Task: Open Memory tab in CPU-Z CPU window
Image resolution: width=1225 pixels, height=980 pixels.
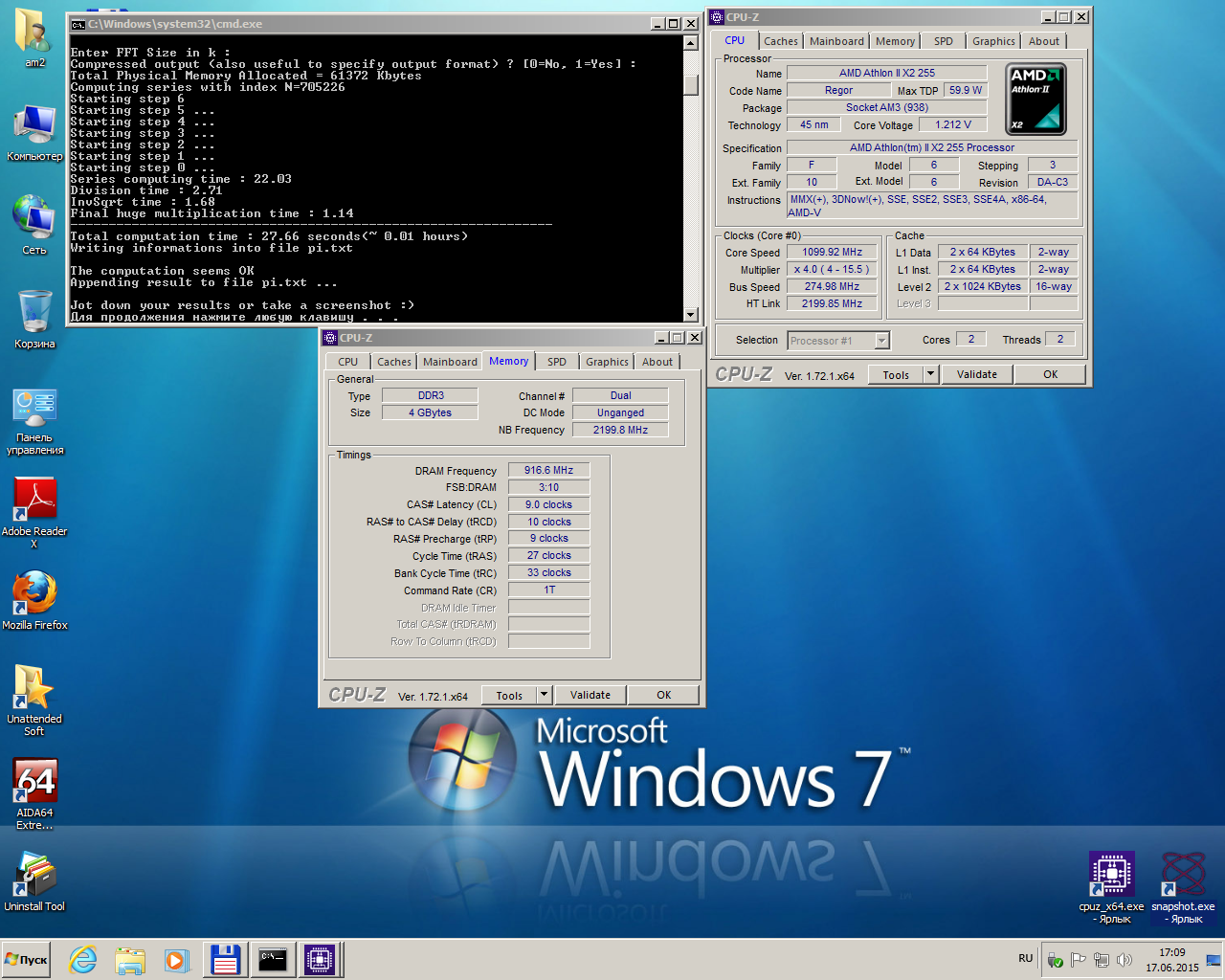Action: coord(895,41)
